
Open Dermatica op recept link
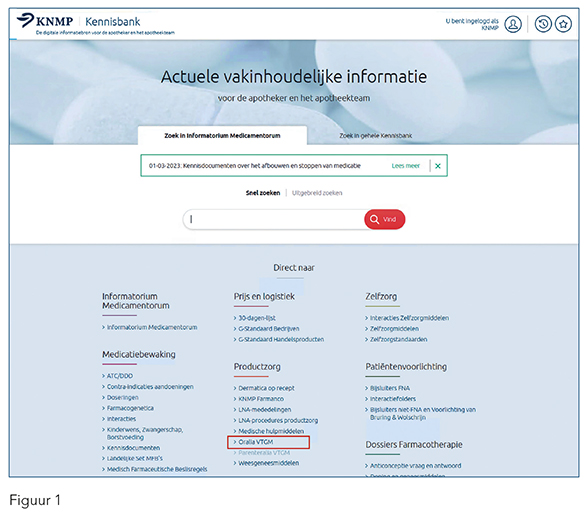(266, 388)
